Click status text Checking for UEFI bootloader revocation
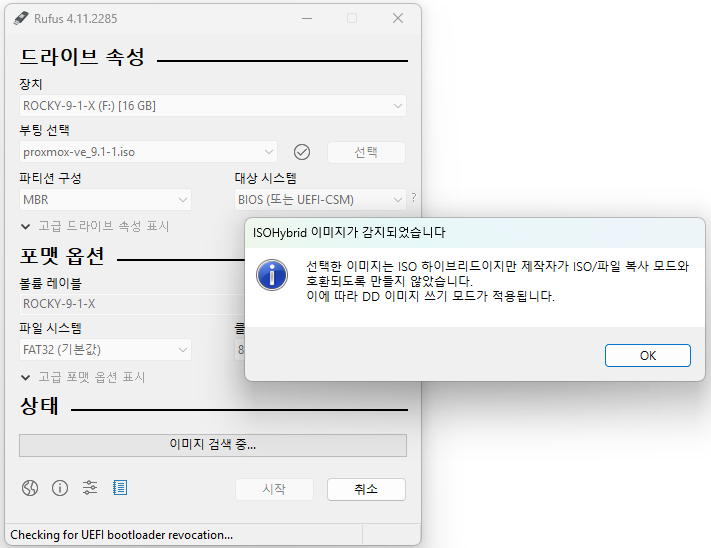Image resolution: width=711 pixels, height=548 pixels. [122, 535]
